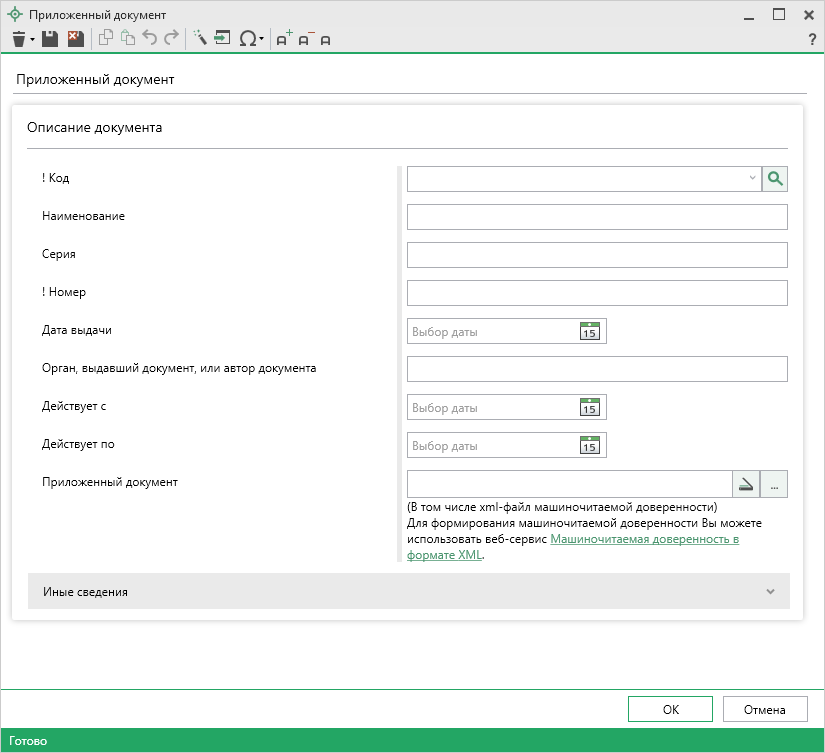Image resolution: width=825 pixels, height=753 pixels.
Task: Browse for file with ellipsis button
Action: coord(775,484)
